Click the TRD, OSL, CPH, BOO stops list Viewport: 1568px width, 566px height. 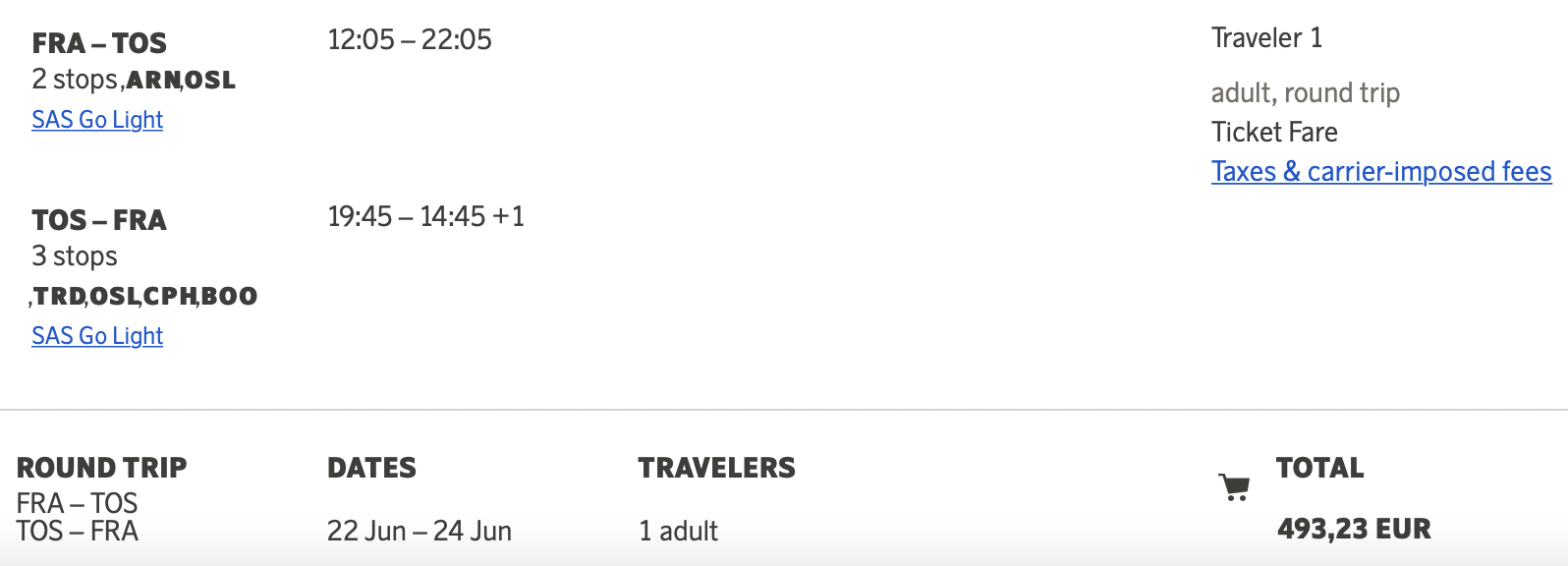coord(144,296)
